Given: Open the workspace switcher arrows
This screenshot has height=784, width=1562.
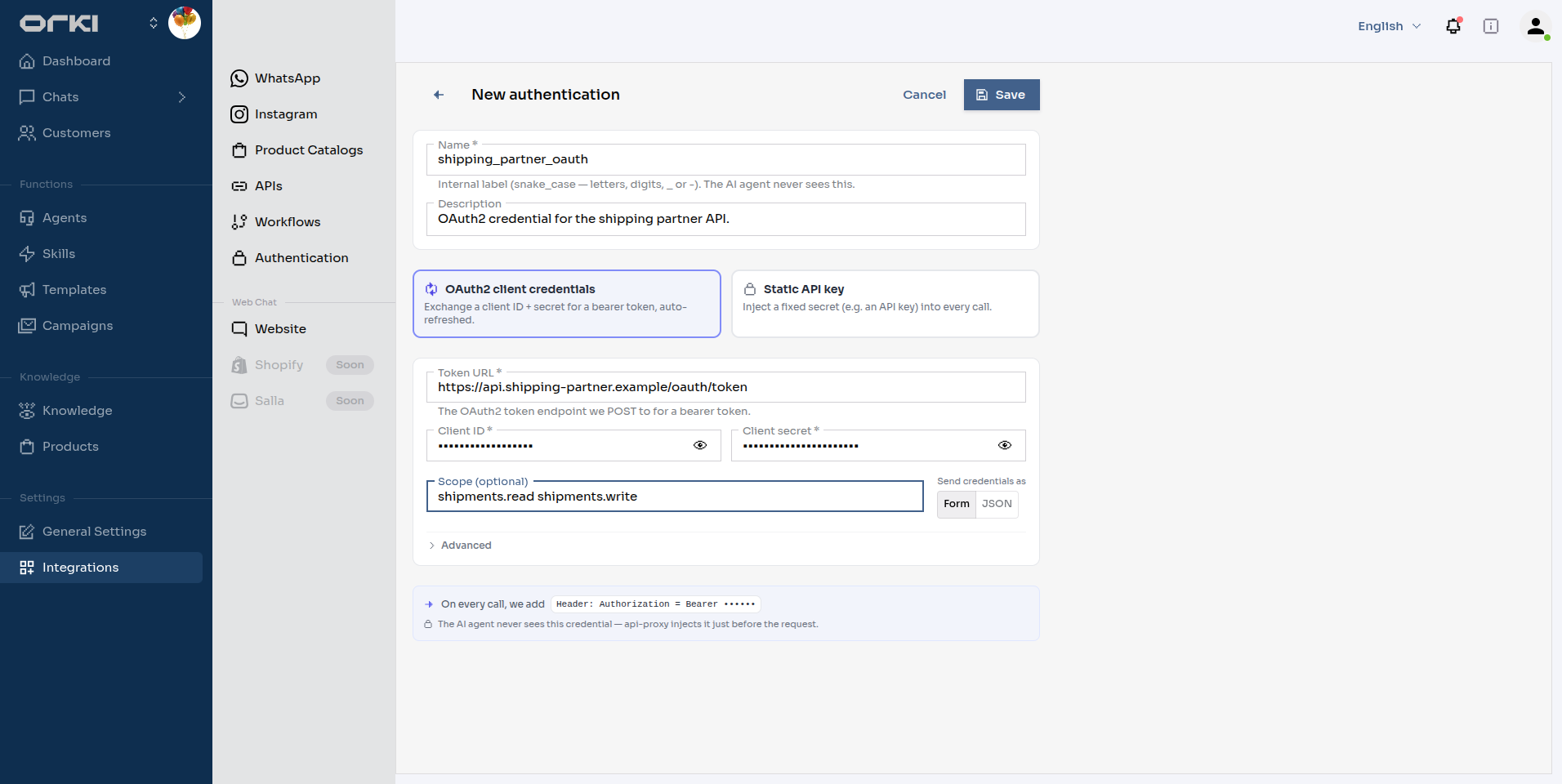Looking at the screenshot, I should [x=154, y=23].
